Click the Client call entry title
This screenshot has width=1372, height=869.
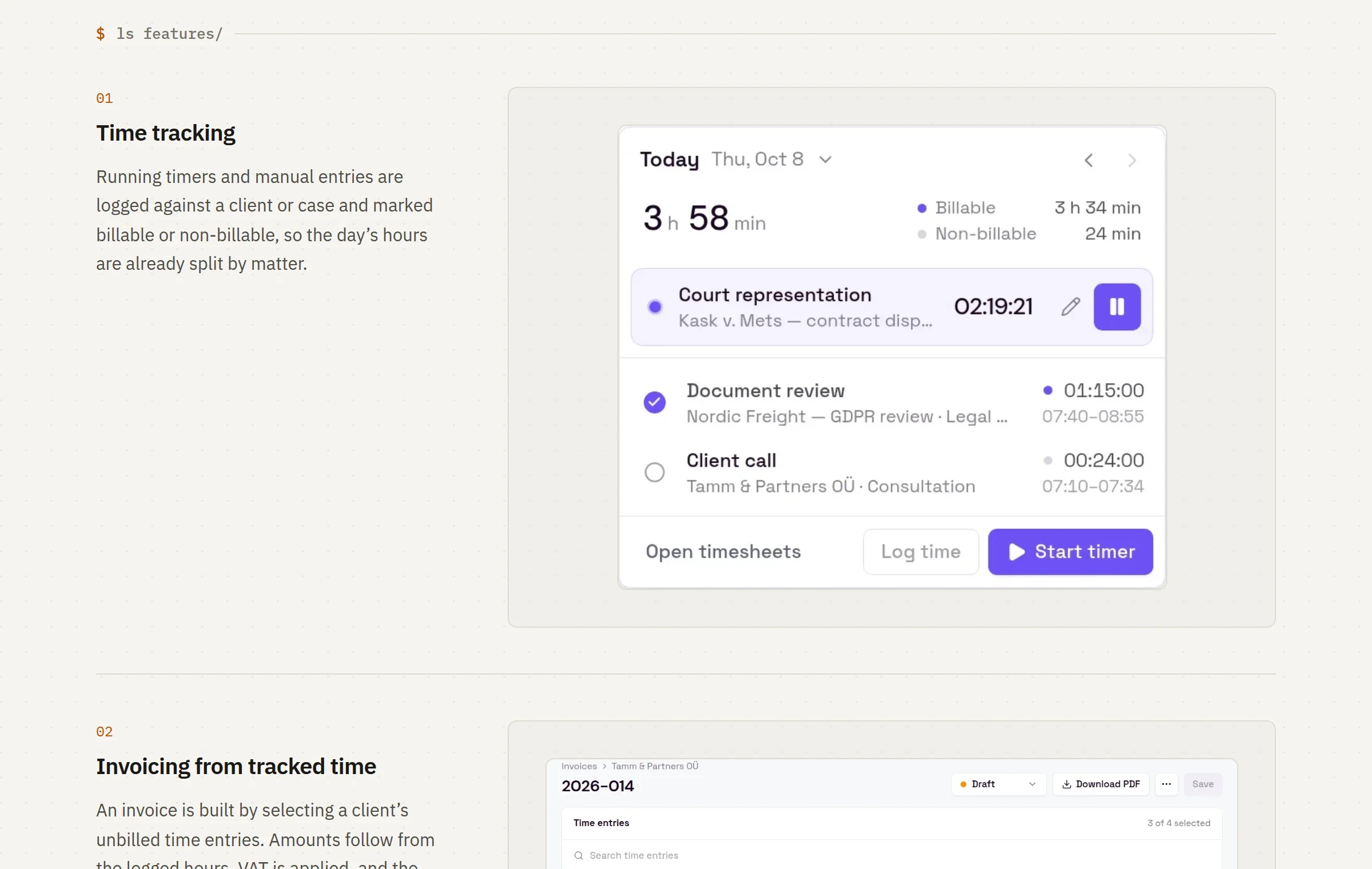coord(731,460)
